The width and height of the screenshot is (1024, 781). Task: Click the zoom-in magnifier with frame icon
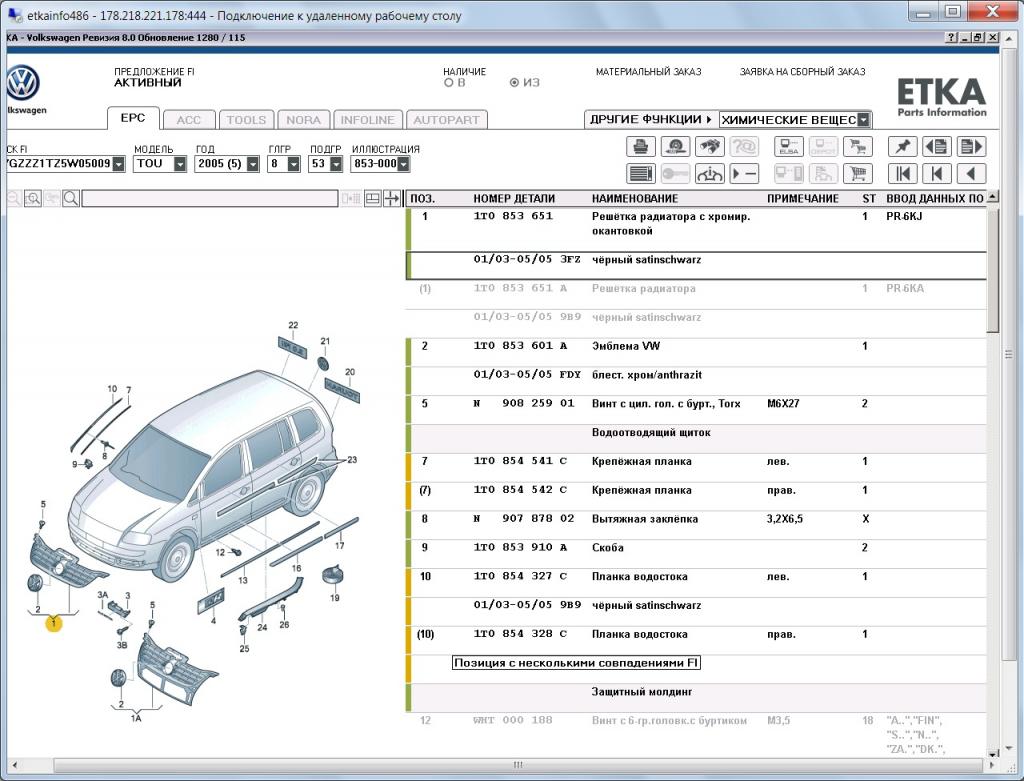point(33,199)
